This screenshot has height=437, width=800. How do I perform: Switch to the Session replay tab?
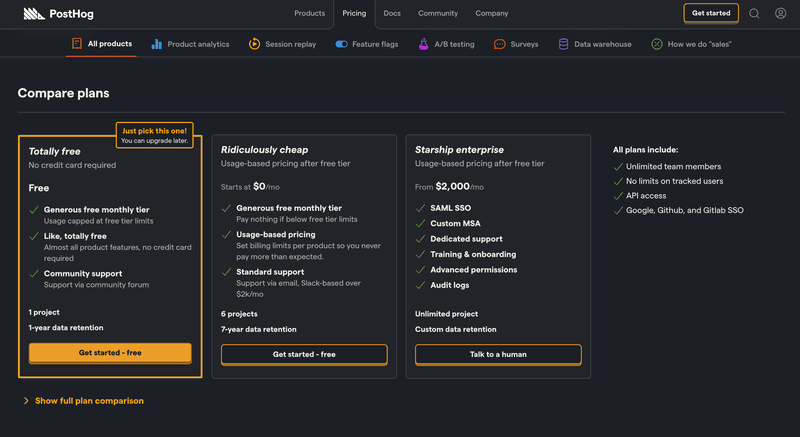coord(282,44)
